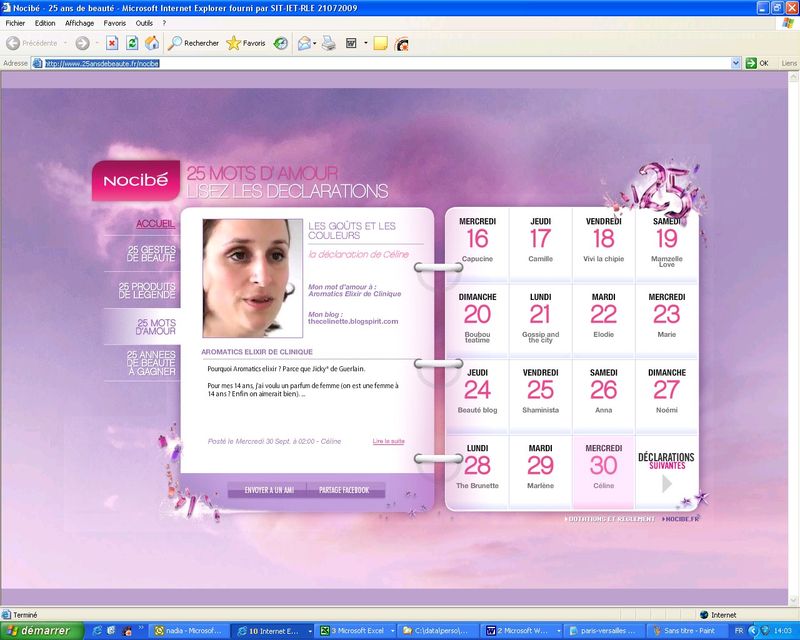Open 25 Gestes de Beauté section

pos(151,254)
